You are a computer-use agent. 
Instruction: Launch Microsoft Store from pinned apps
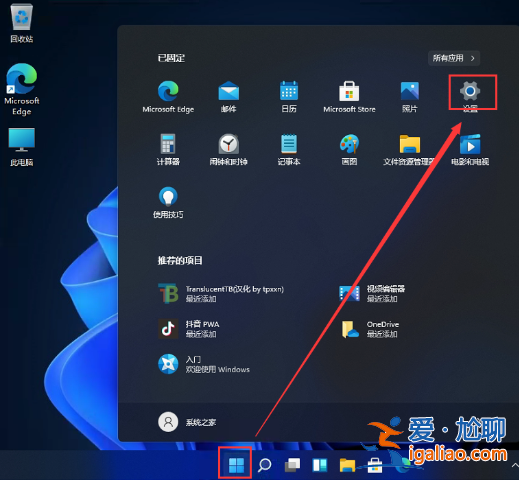tap(349, 96)
